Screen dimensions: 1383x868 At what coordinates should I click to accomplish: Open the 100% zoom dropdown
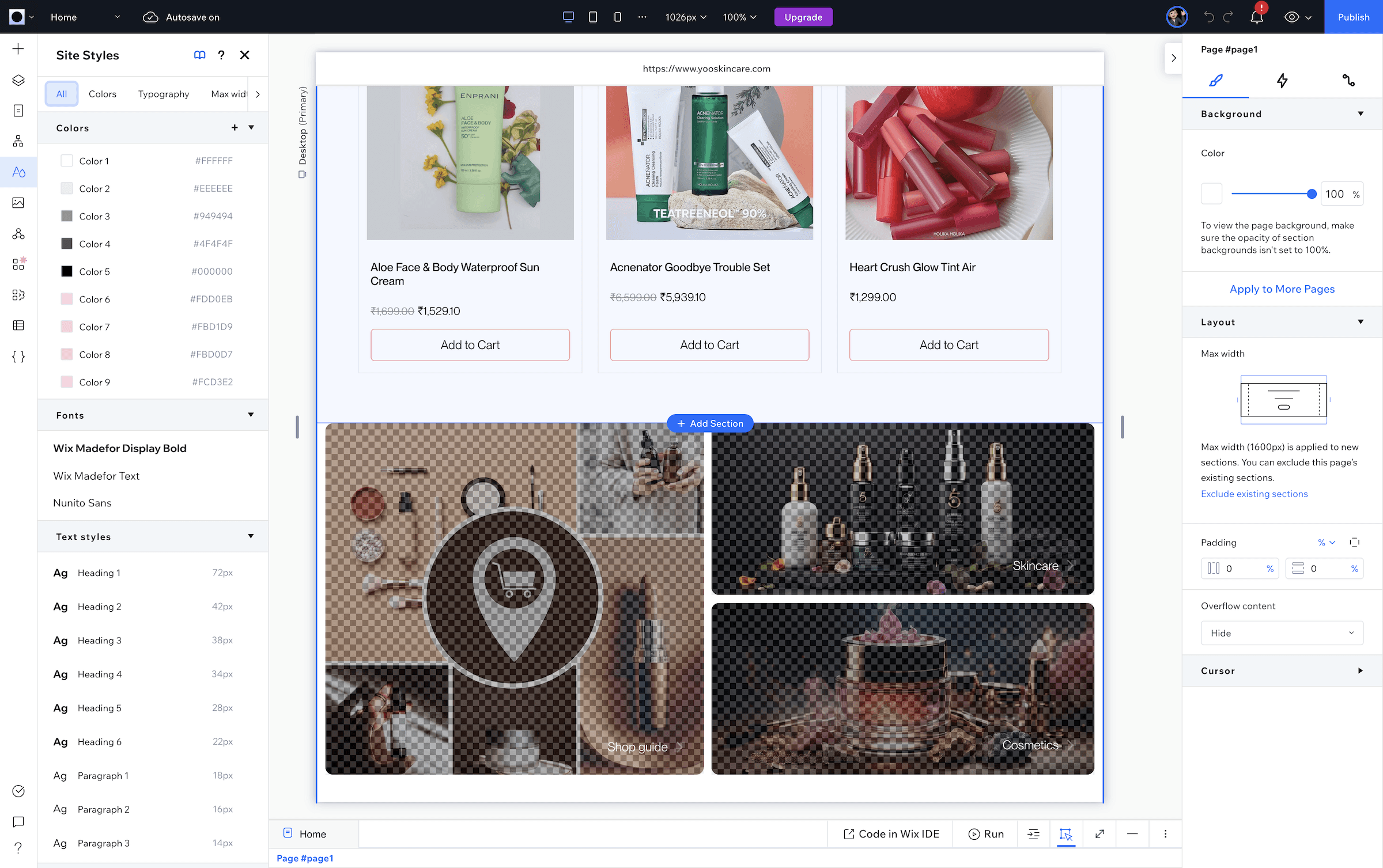tap(739, 17)
